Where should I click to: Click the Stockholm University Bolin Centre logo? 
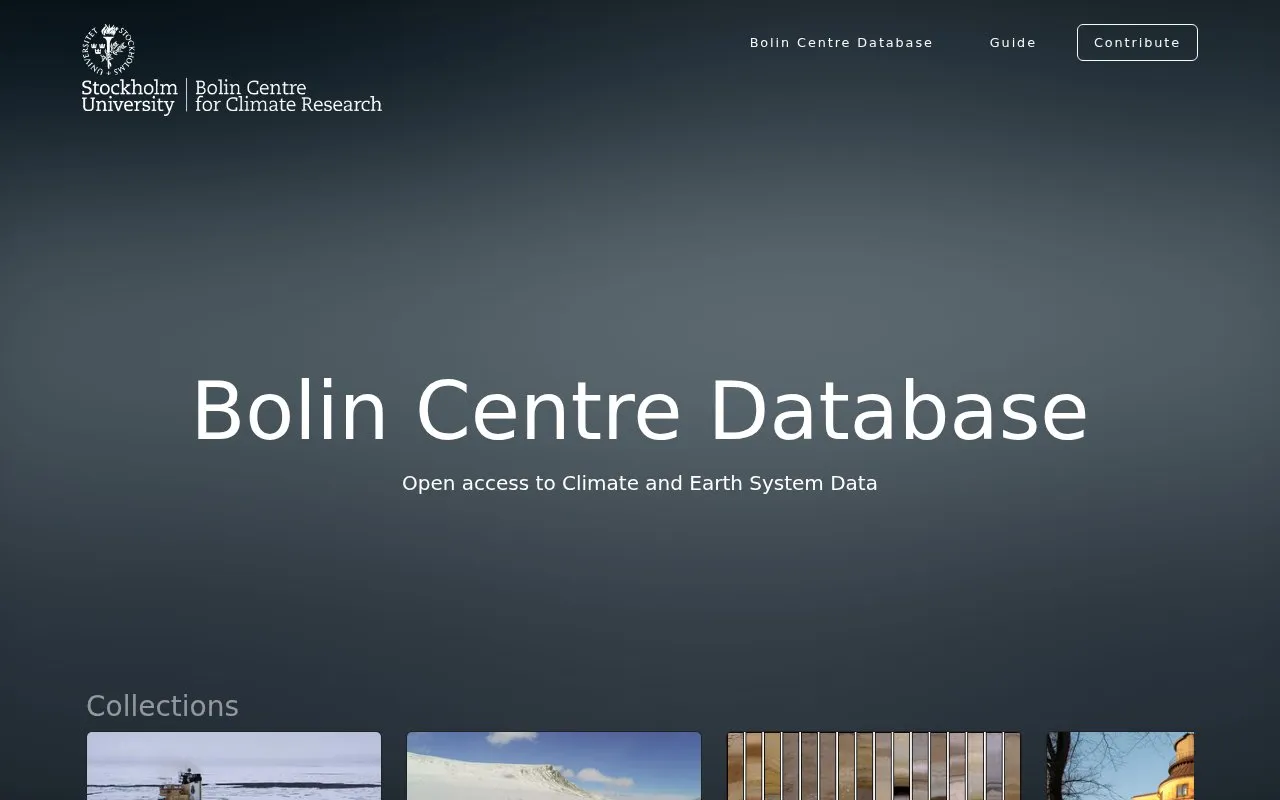[232, 70]
